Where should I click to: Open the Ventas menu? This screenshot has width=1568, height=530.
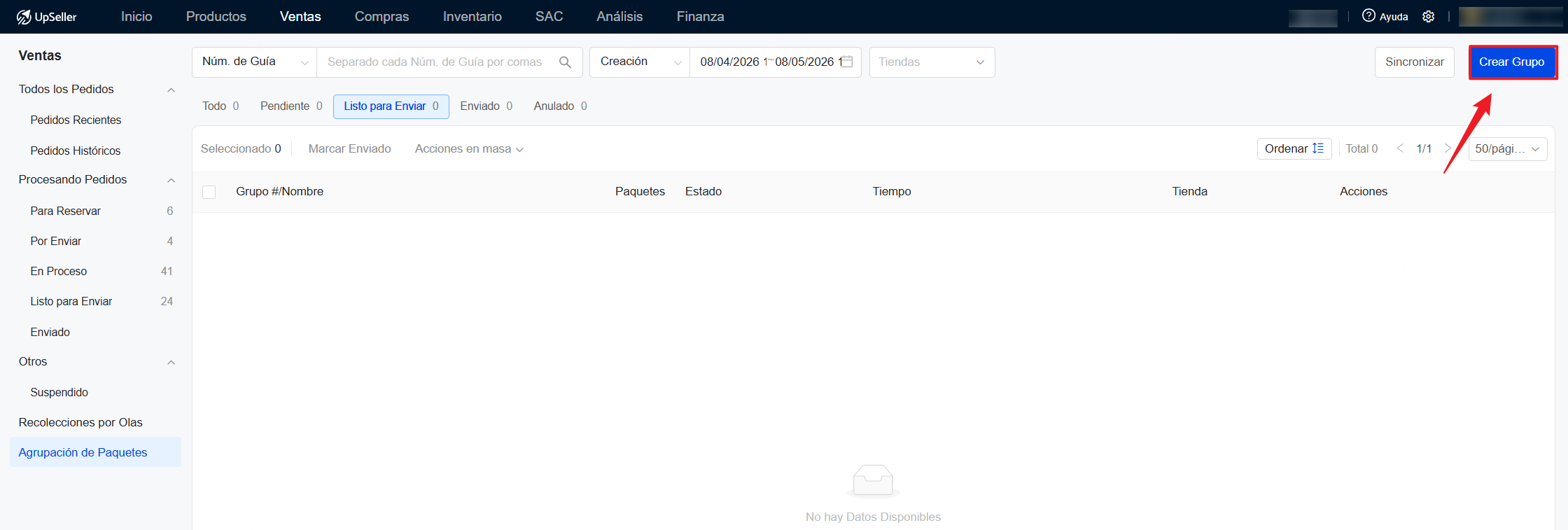300,16
